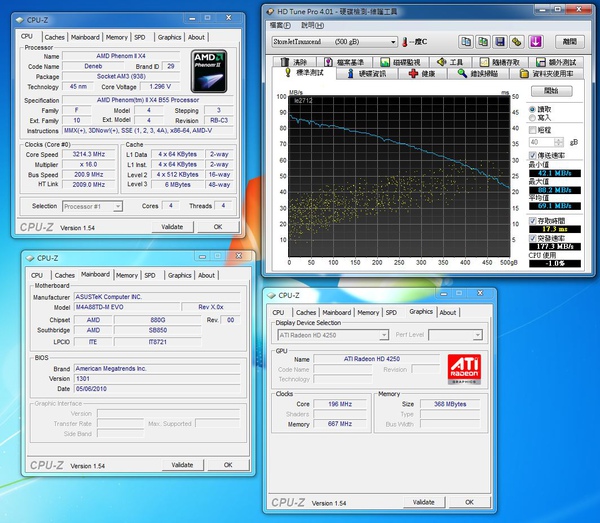Click the copy text icon in HD Tune toolbar
This screenshot has height=523, width=600.
click(466, 41)
